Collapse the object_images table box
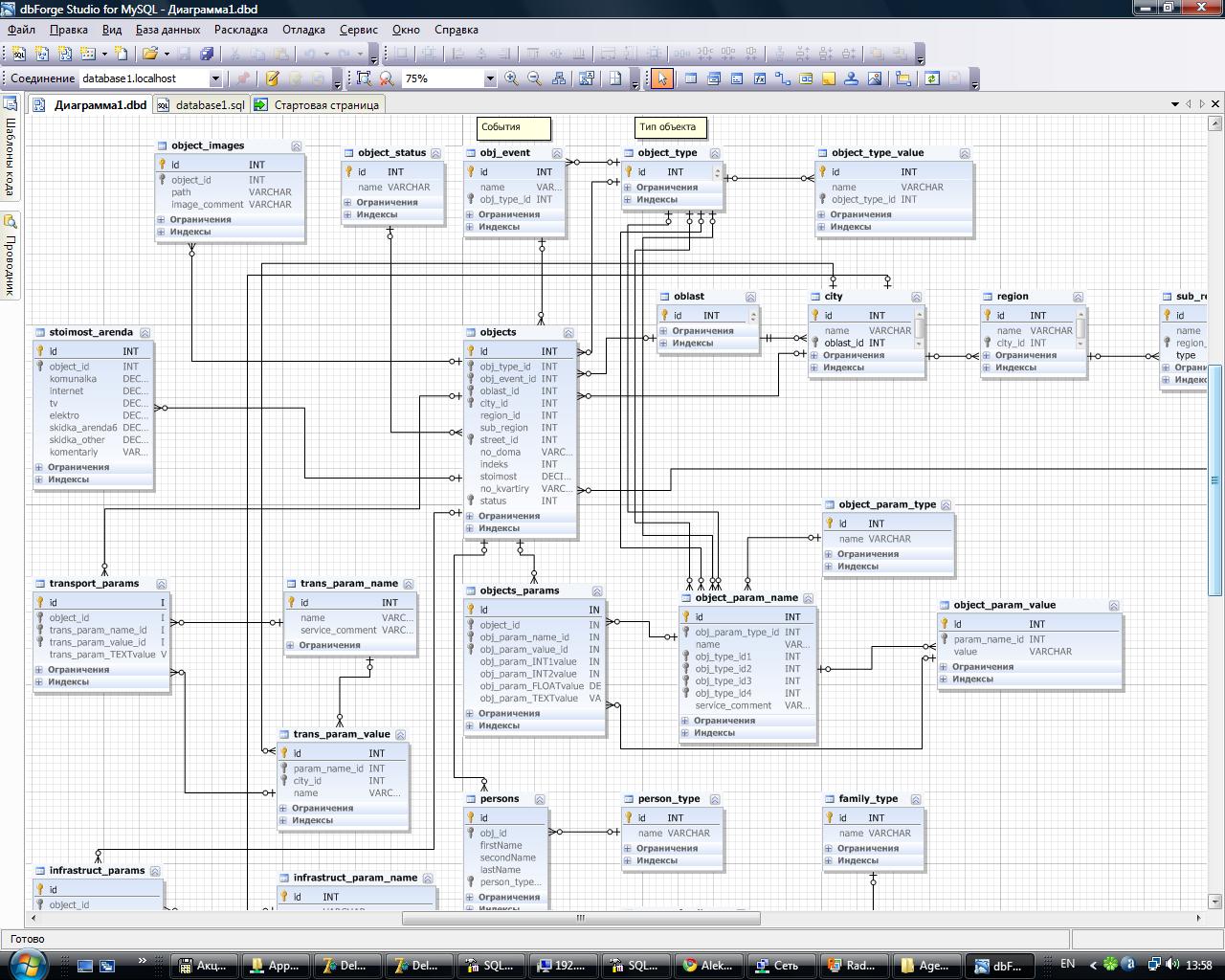Image resolution: width=1225 pixels, height=980 pixels. tap(296, 146)
